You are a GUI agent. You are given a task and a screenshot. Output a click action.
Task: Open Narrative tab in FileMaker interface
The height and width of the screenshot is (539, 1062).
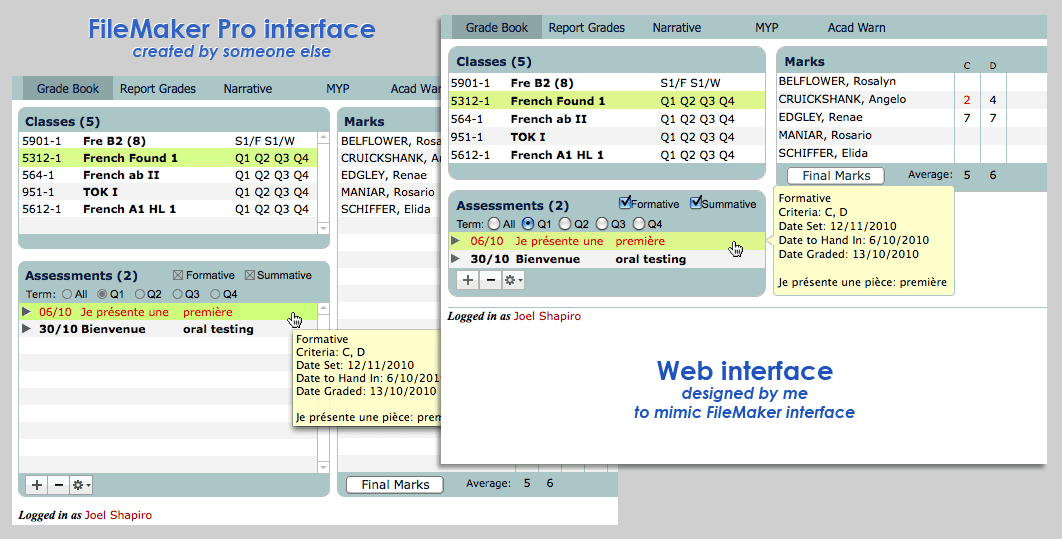click(x=248, y=89)
